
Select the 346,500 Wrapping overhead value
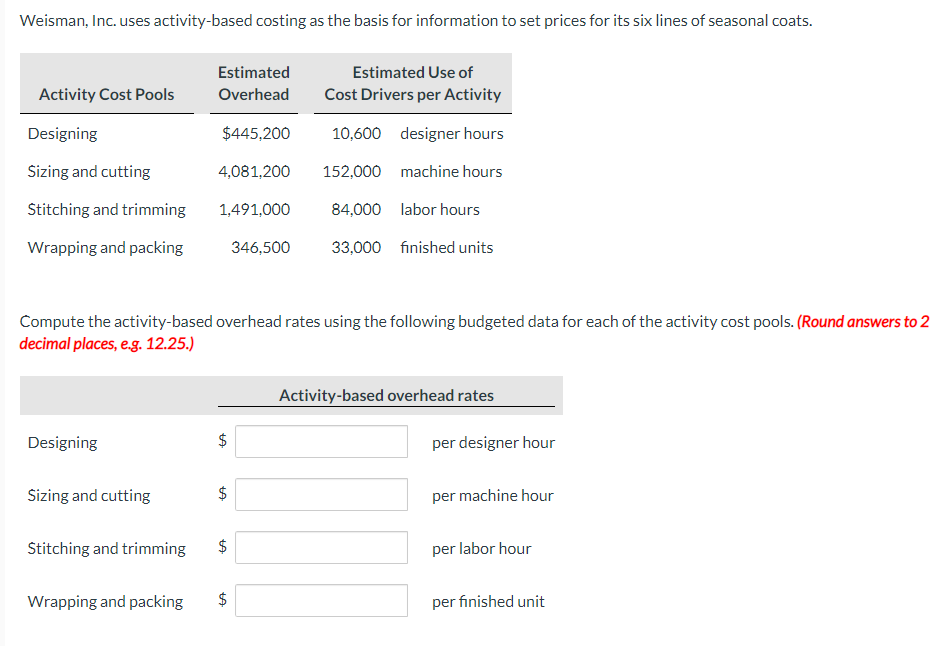coord(262,247)
